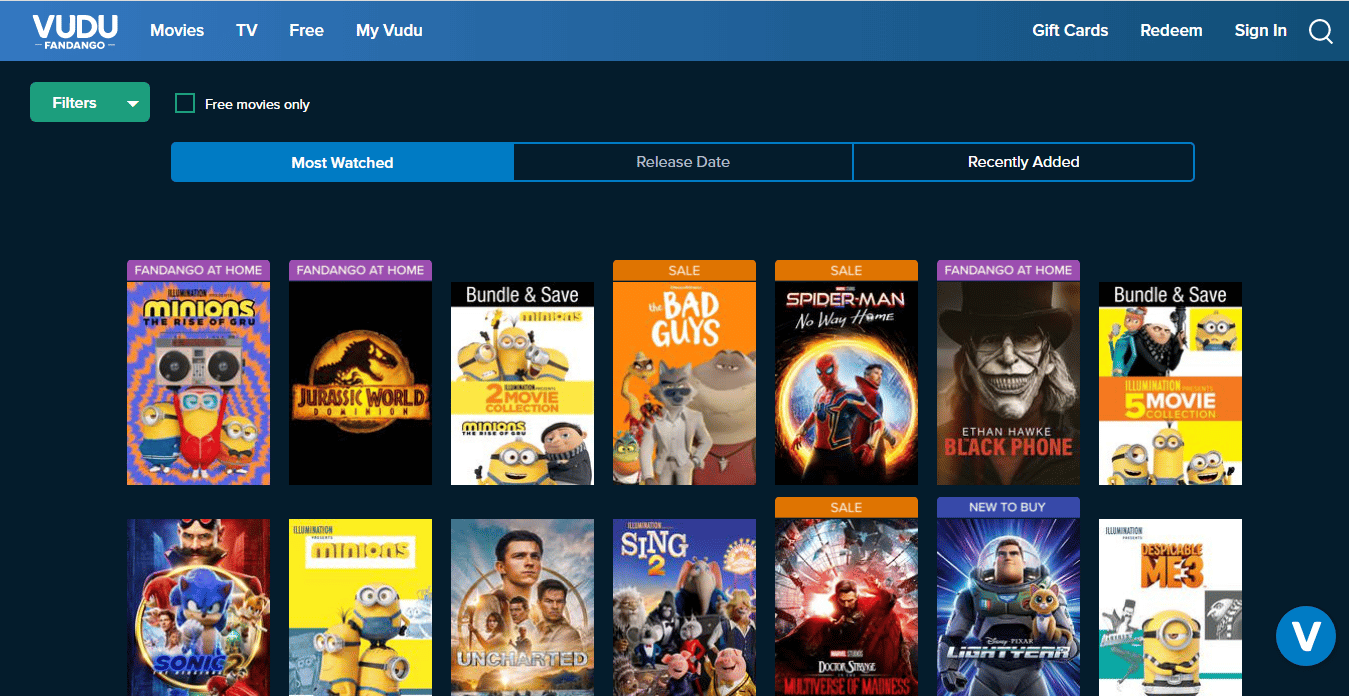This screenshot has height=696, width=1349.
Task: Open the Free menu
Action: pyautogui.click(x=306, y=31)
